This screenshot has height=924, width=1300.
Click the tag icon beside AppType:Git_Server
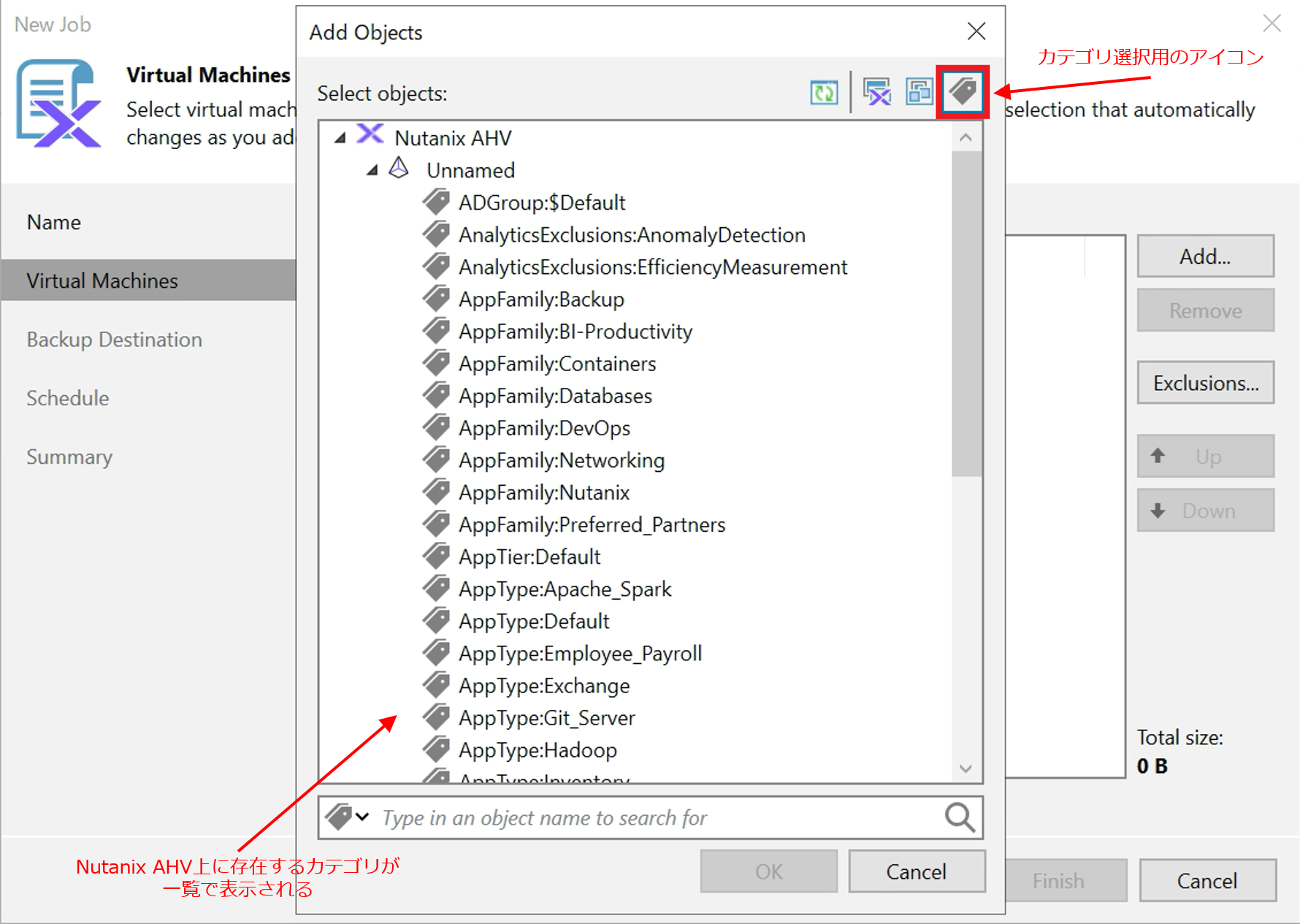click(436, 717)
